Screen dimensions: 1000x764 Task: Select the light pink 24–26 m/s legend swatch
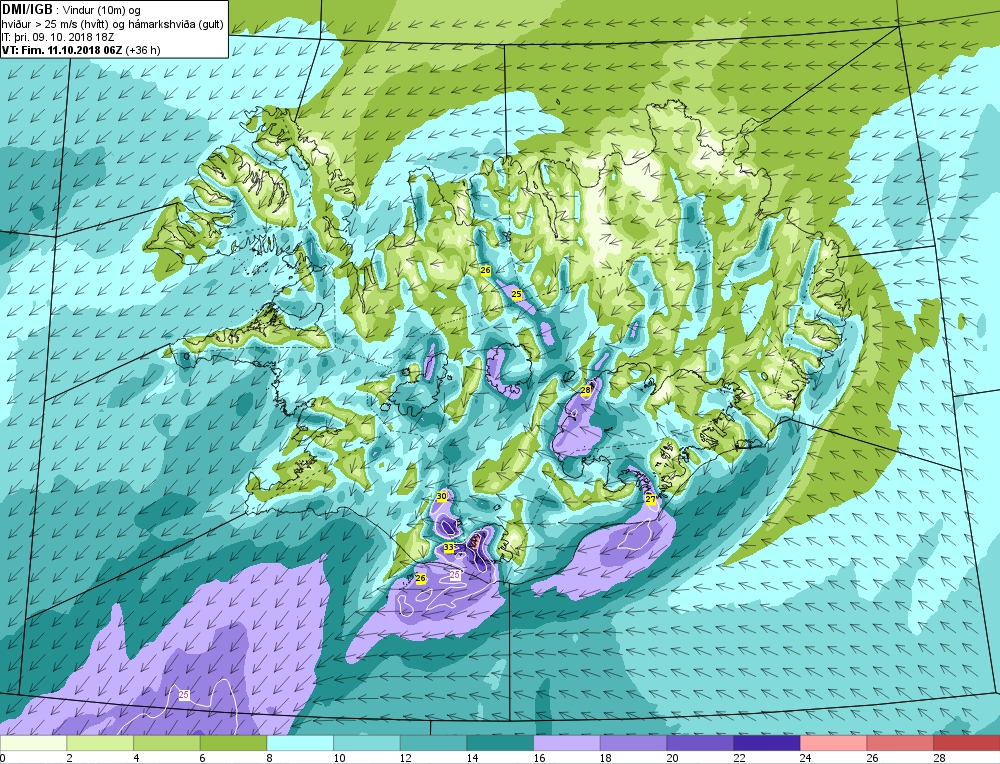[833, 744]
